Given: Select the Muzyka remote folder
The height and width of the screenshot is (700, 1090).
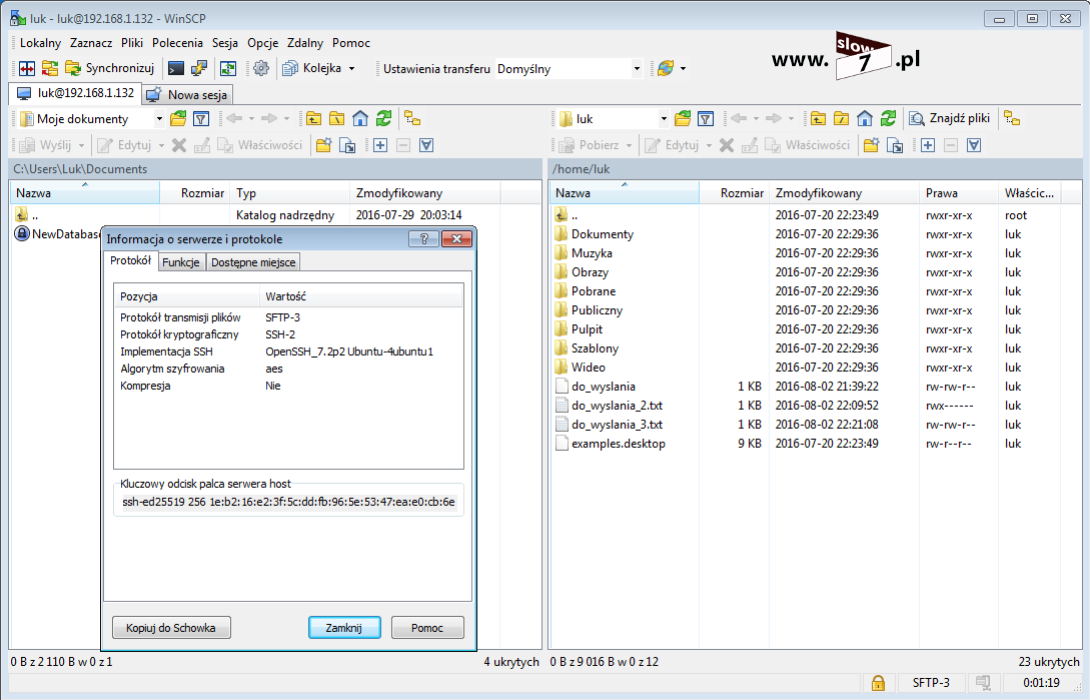Looking at the screenshot, I should 592,253.
